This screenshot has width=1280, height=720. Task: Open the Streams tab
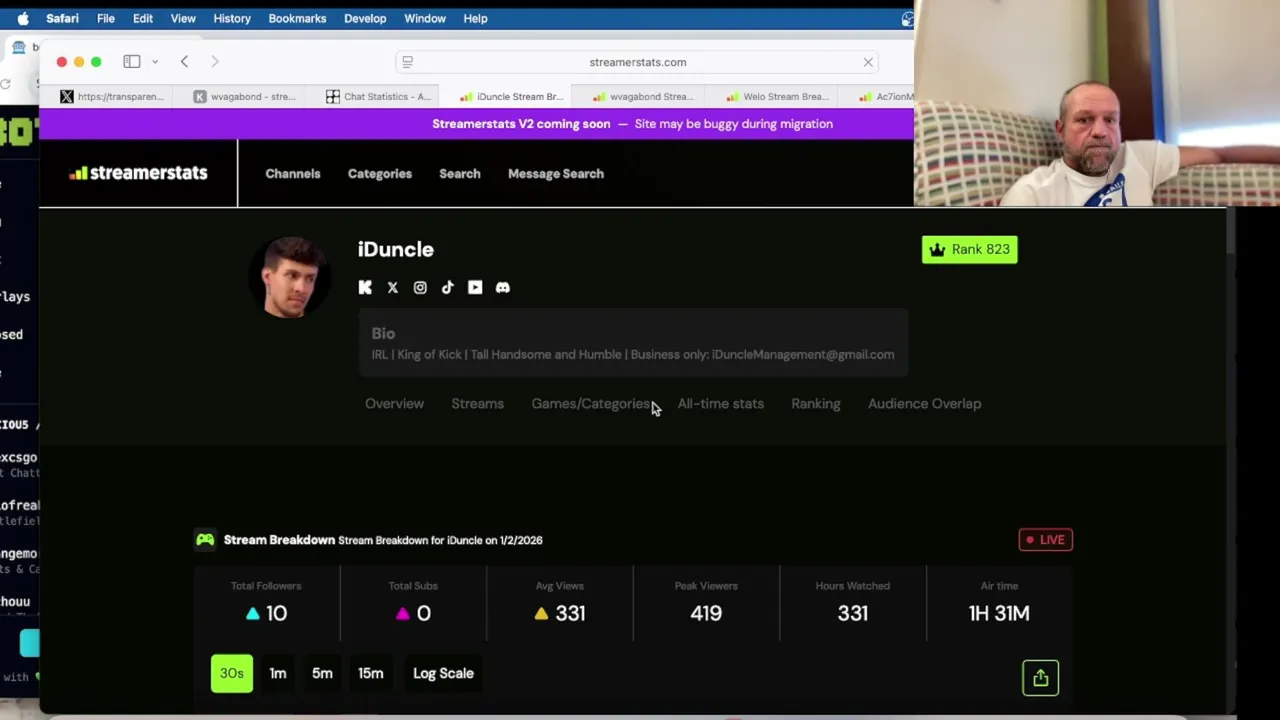point(477,404)
